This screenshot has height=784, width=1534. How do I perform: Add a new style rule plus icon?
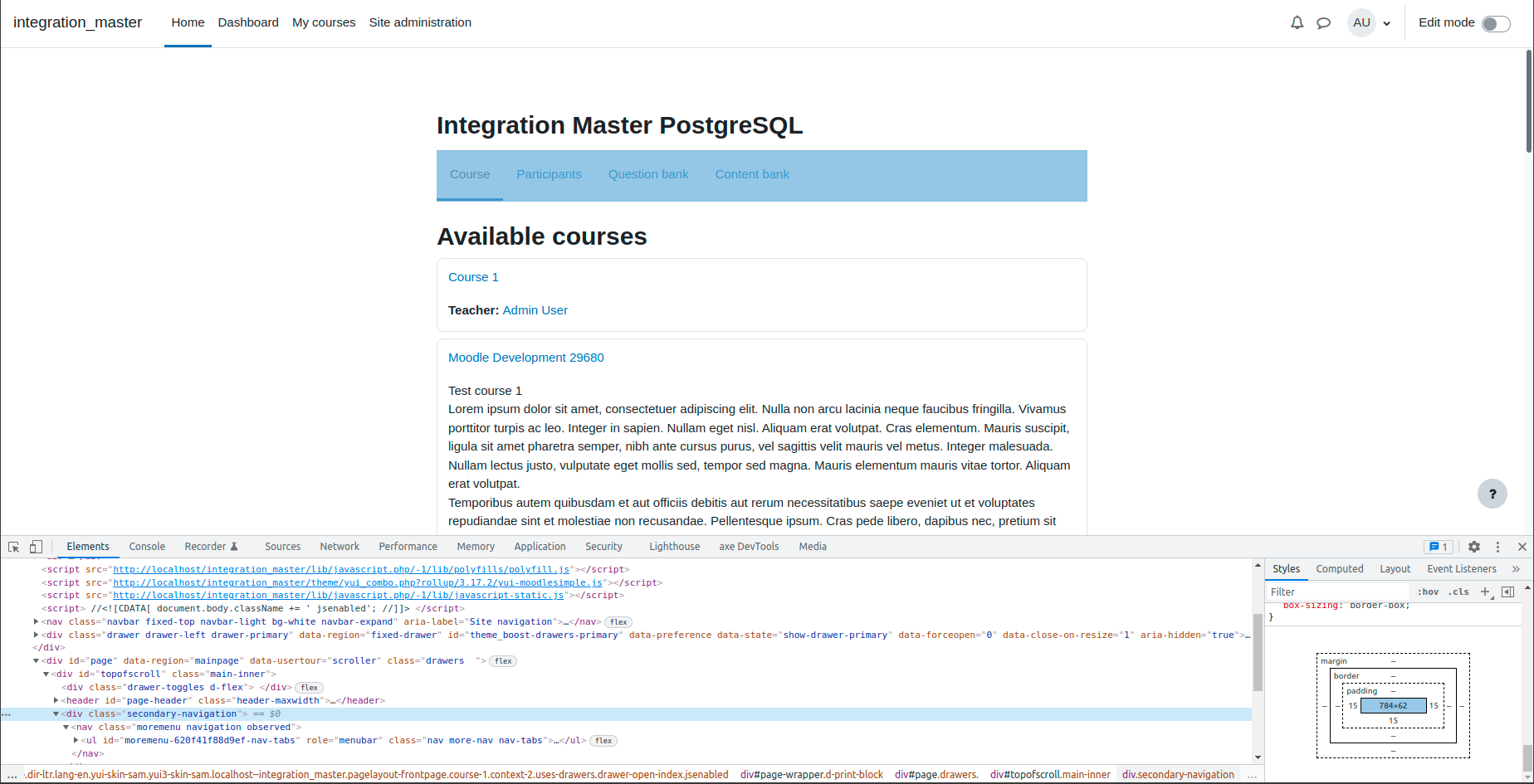pyautogui.click(x=1485, y=592)
